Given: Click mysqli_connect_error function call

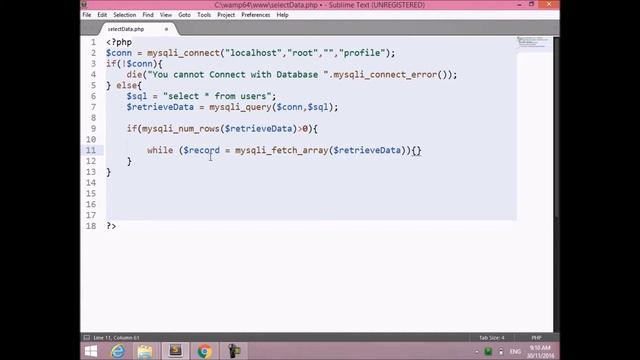Looking at the screenshot, I should click(x=385, y=75).
